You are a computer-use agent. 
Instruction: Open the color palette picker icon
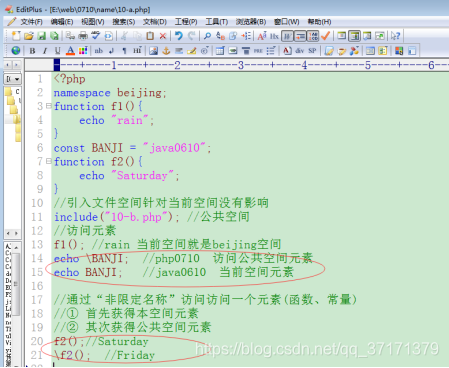[83, 51]
